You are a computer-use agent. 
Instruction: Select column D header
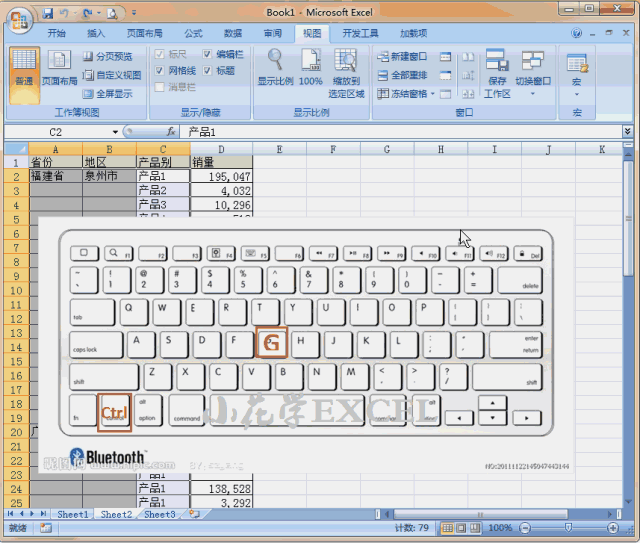click(x=221, y=149)
